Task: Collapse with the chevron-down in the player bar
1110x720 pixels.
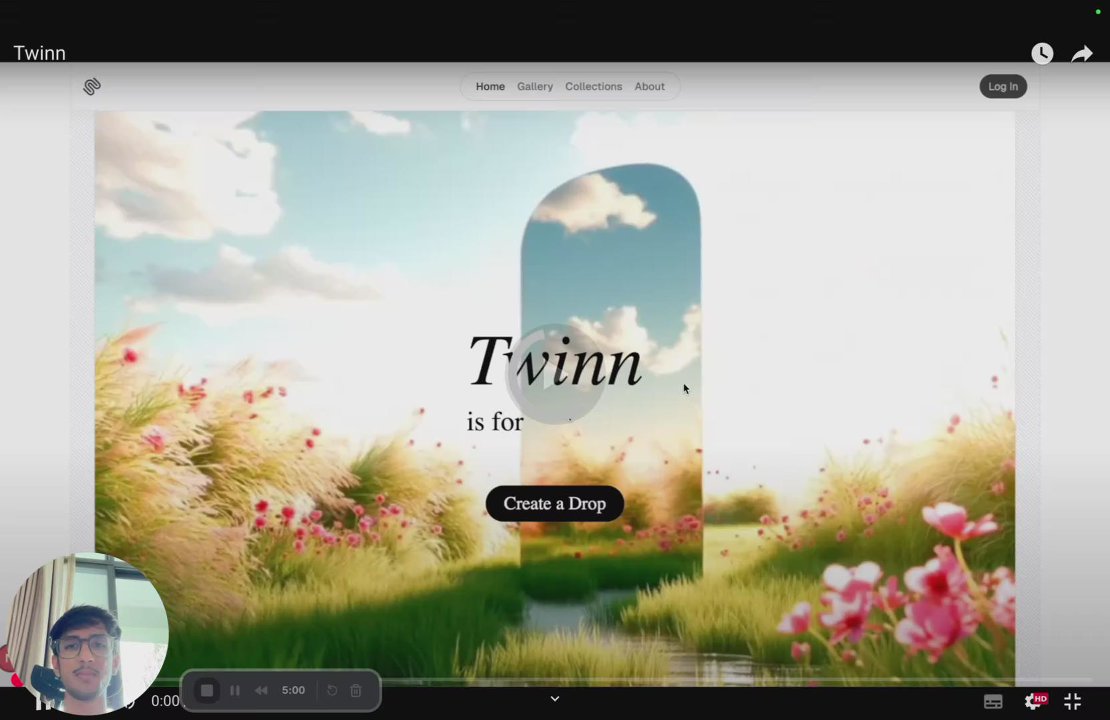Action: (555, 699)
